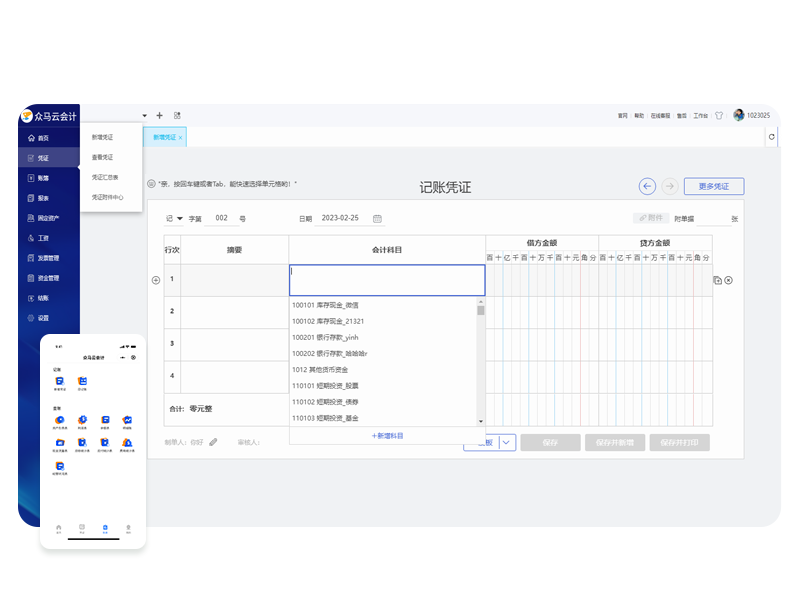Screen dimensions: 800x600
Task: Select 100201 银行存款_yinh option
Action: point(383,337)
